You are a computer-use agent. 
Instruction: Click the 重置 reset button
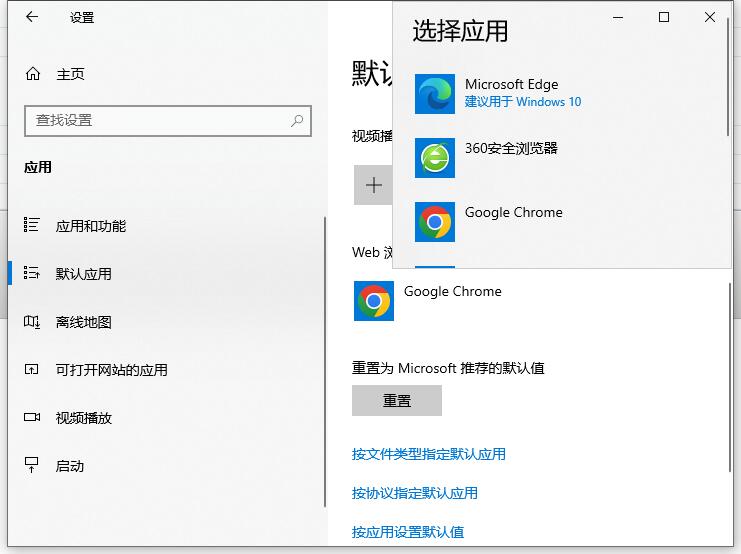point(397,400)
